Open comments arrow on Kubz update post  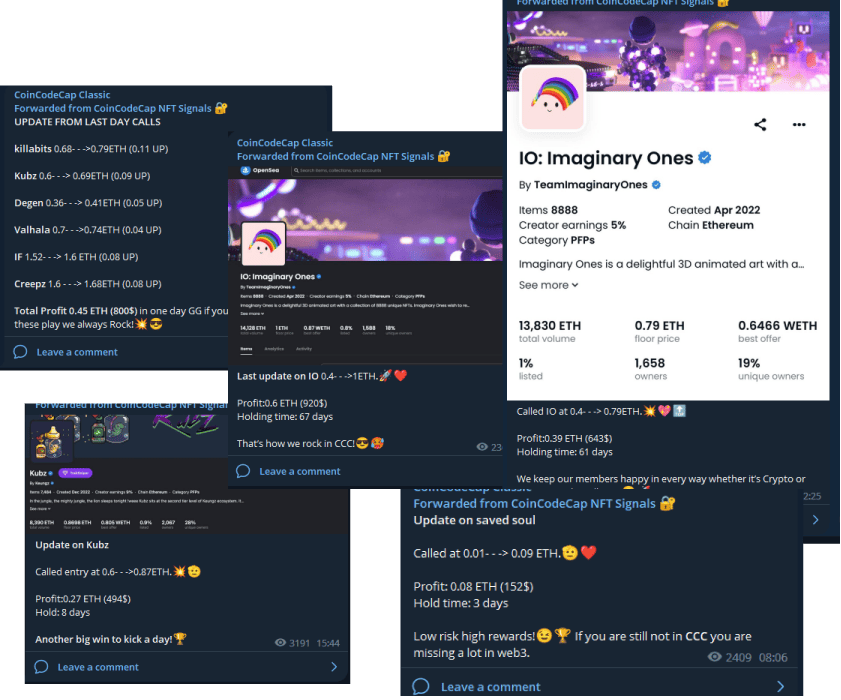tap(334, 666)
